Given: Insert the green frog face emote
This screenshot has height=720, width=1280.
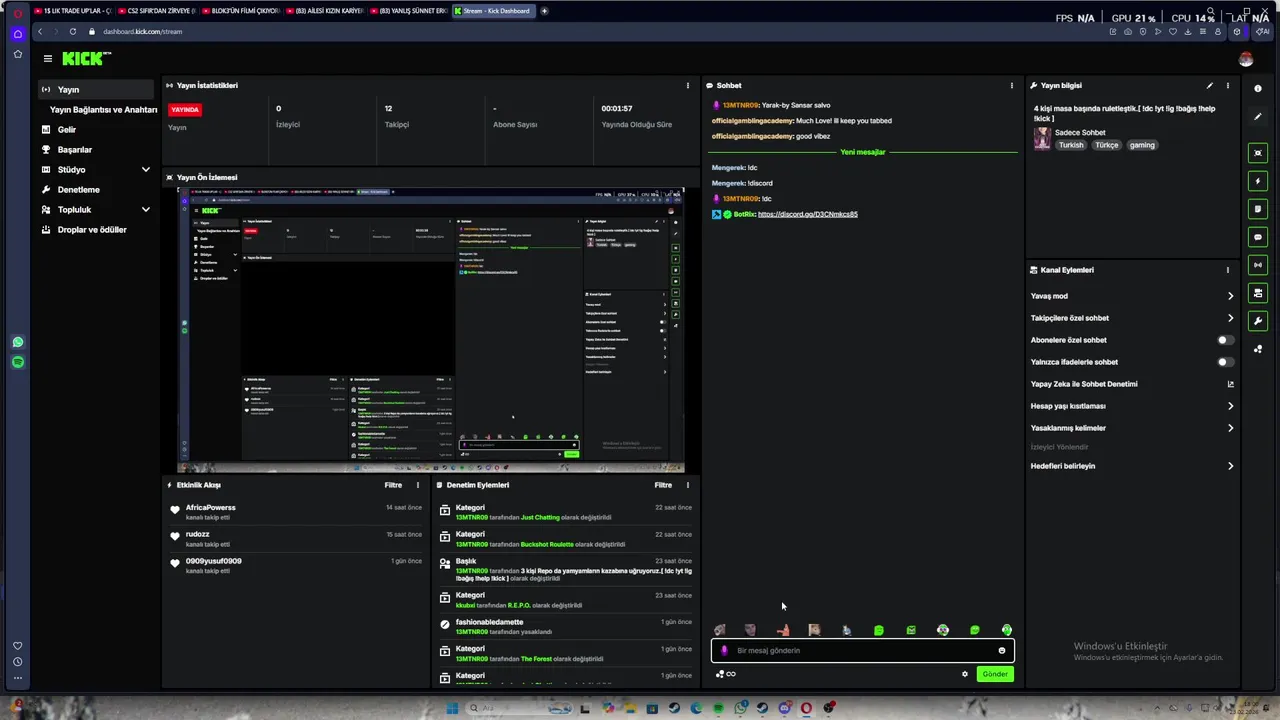Looking at the screenshot, I should point(1007,630).
